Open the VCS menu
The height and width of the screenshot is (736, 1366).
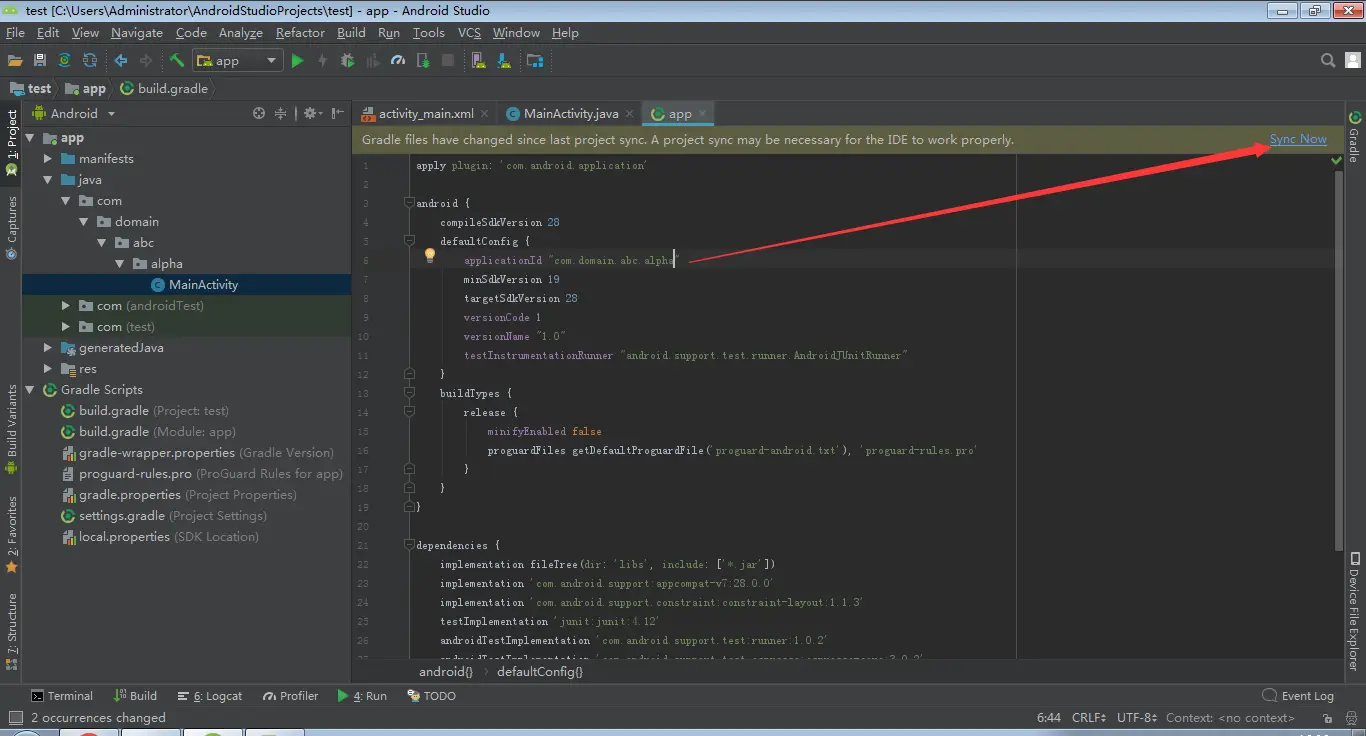[x=469, y=33]
